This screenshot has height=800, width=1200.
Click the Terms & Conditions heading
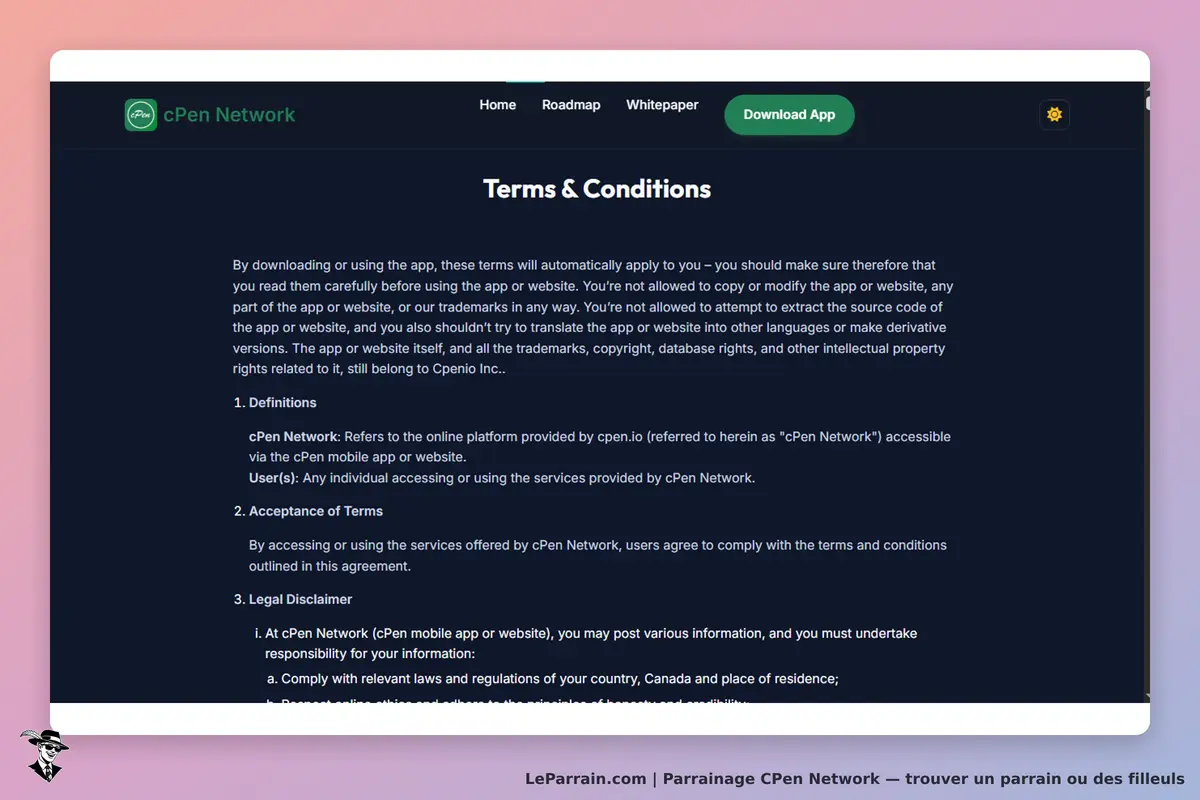[597, 189]
